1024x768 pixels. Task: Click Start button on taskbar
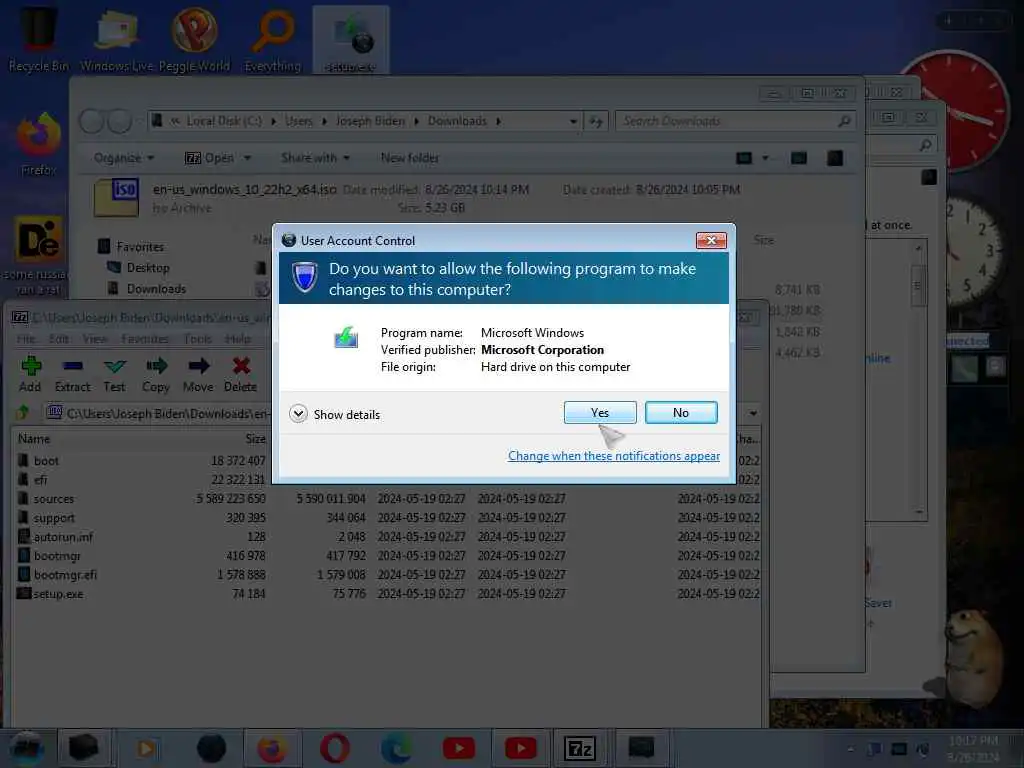[x=26, y=748]
